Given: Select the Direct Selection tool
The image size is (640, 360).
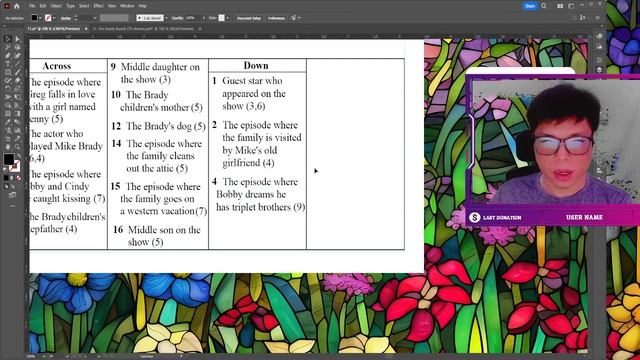Looking at the screenshot, I should point(17,39).
